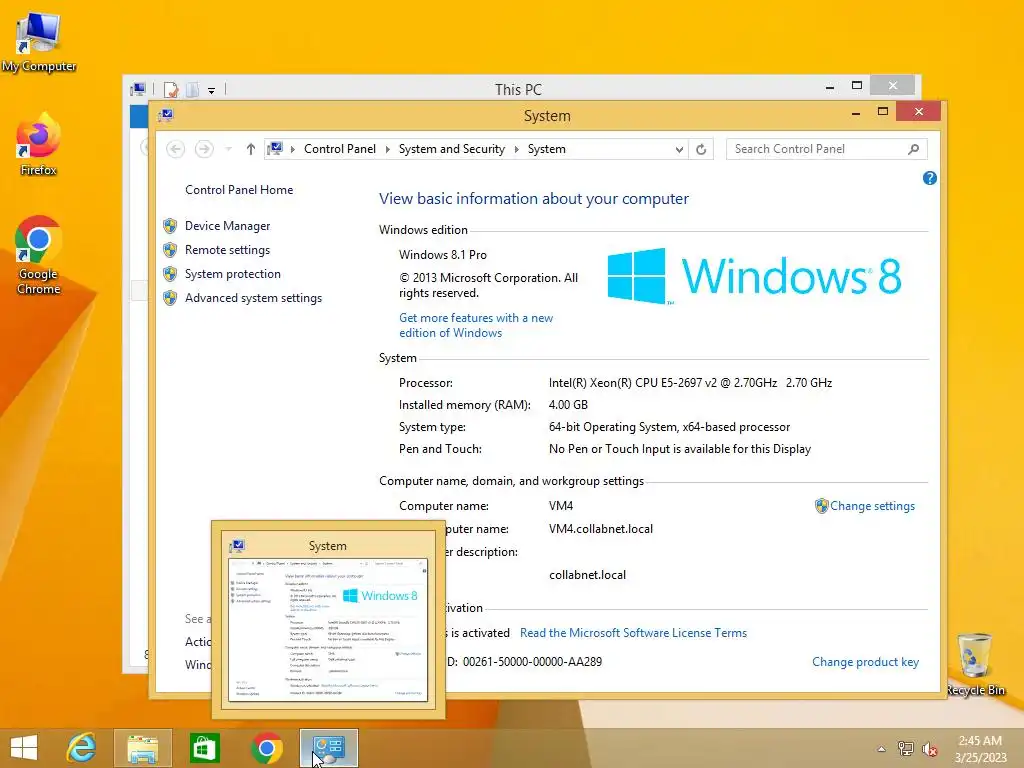Click product ID 00261-50000-00000-AA289
The image size is (1024, 768).
pyautogui.click(x=532, y=662)
